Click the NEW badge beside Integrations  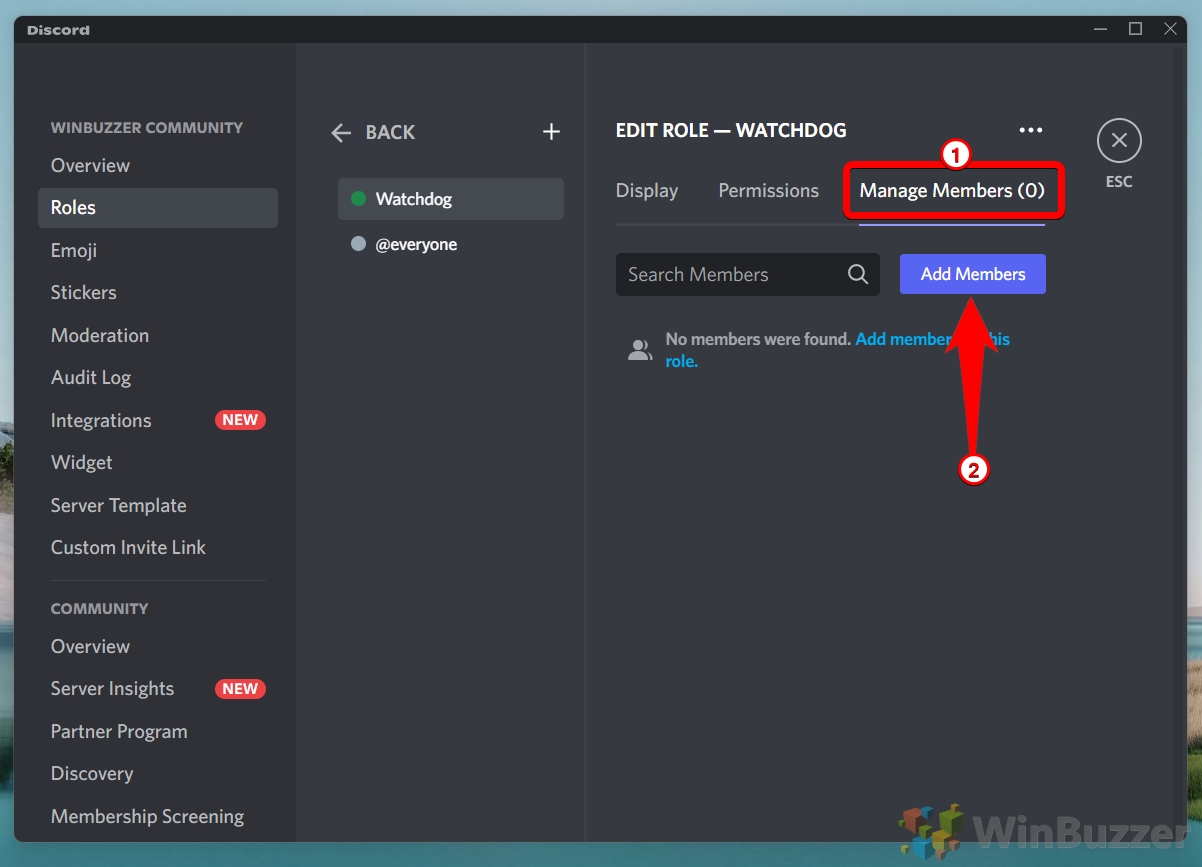(x=240, y=420)
